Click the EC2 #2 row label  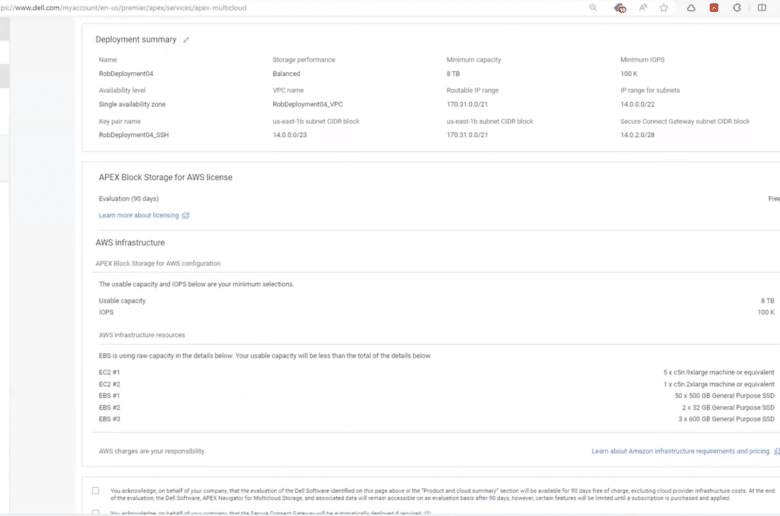109,385
